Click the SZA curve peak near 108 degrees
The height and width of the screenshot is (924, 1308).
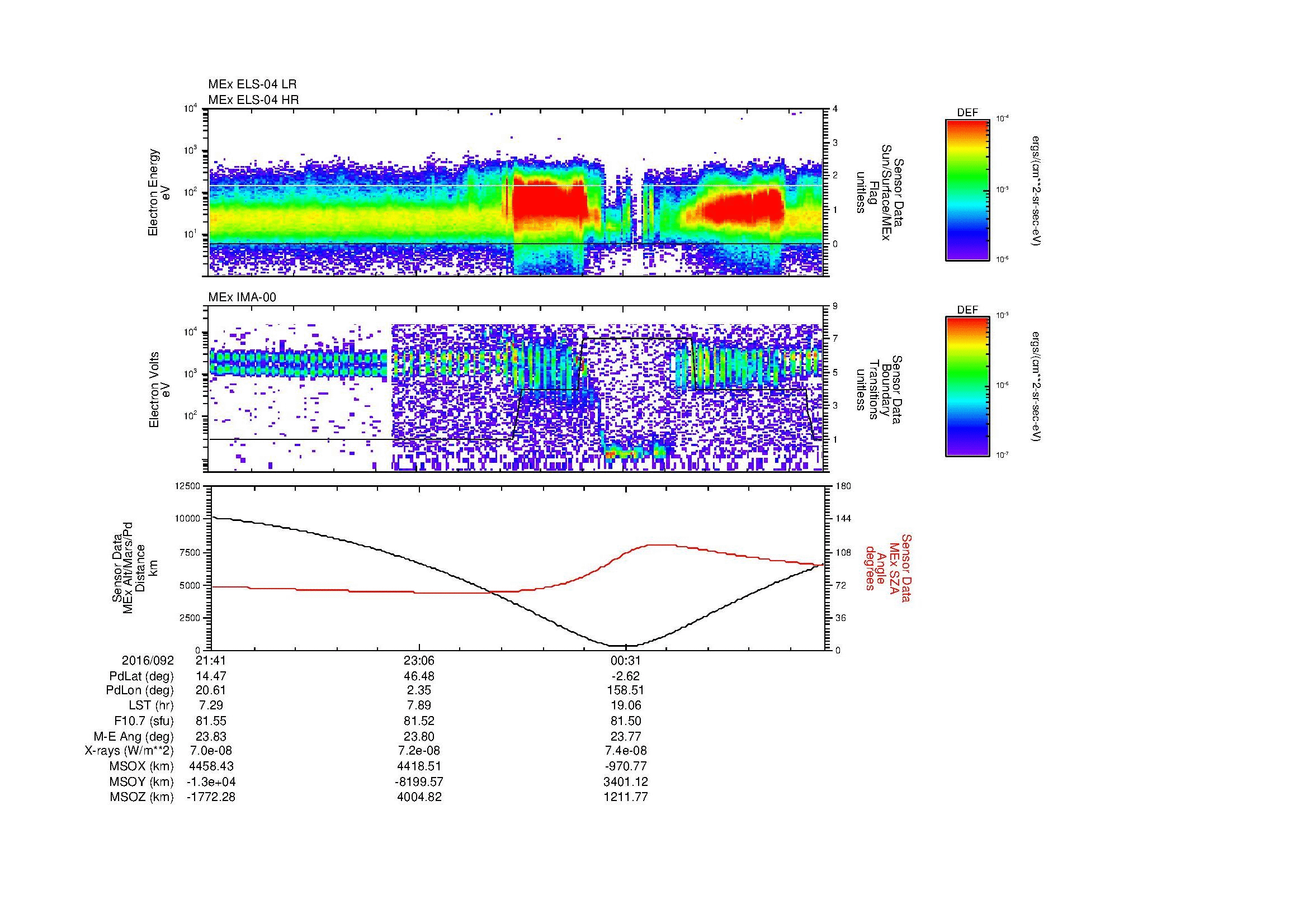pyautogui.click(x=661, y=545)
